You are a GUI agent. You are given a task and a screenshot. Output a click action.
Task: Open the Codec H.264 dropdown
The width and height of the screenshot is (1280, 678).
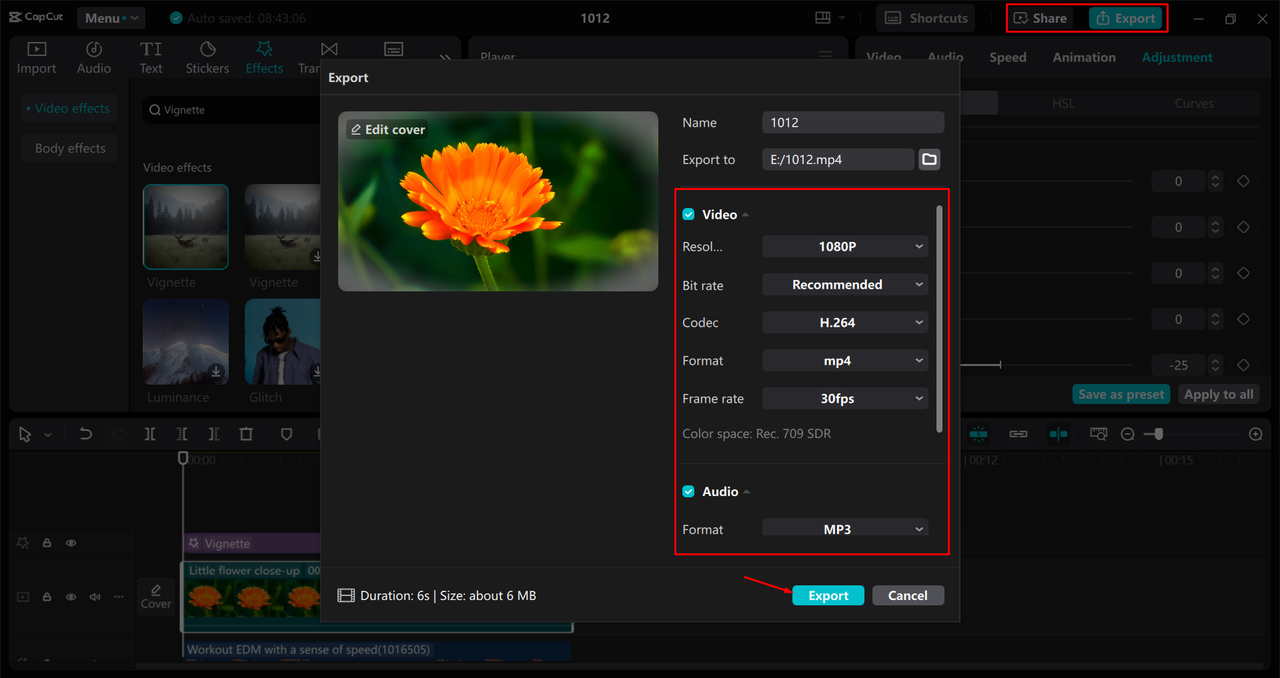845,322
